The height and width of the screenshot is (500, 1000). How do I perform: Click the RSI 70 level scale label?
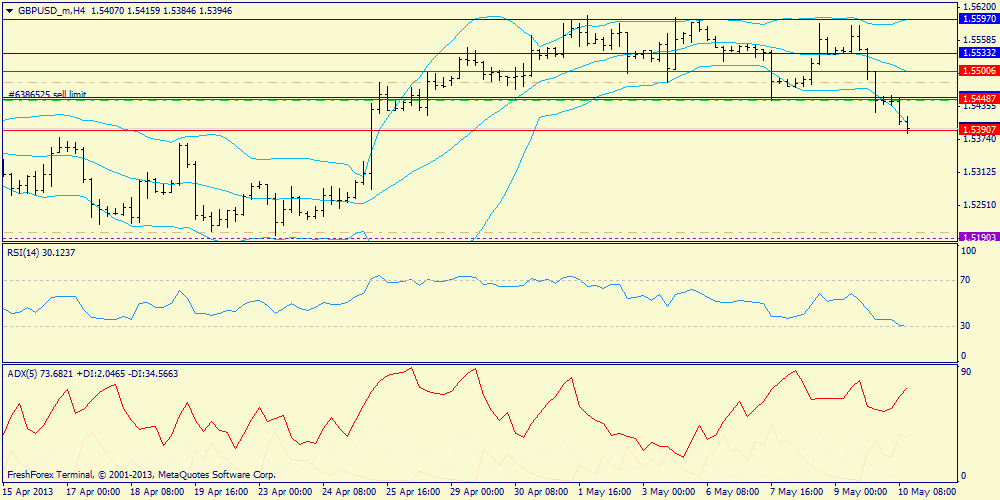967,281
